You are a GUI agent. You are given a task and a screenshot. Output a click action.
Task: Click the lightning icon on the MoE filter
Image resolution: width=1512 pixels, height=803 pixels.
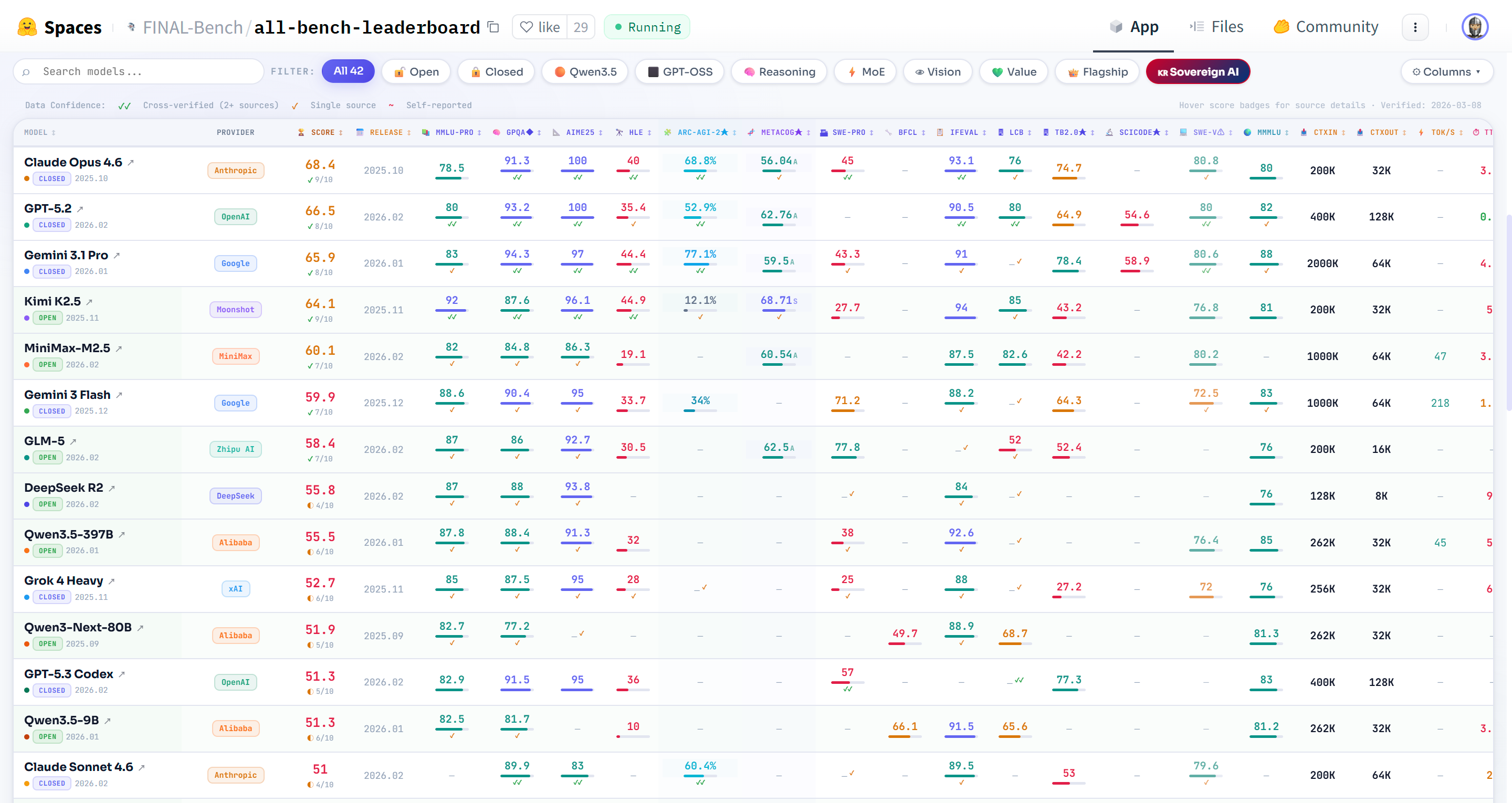852,71
